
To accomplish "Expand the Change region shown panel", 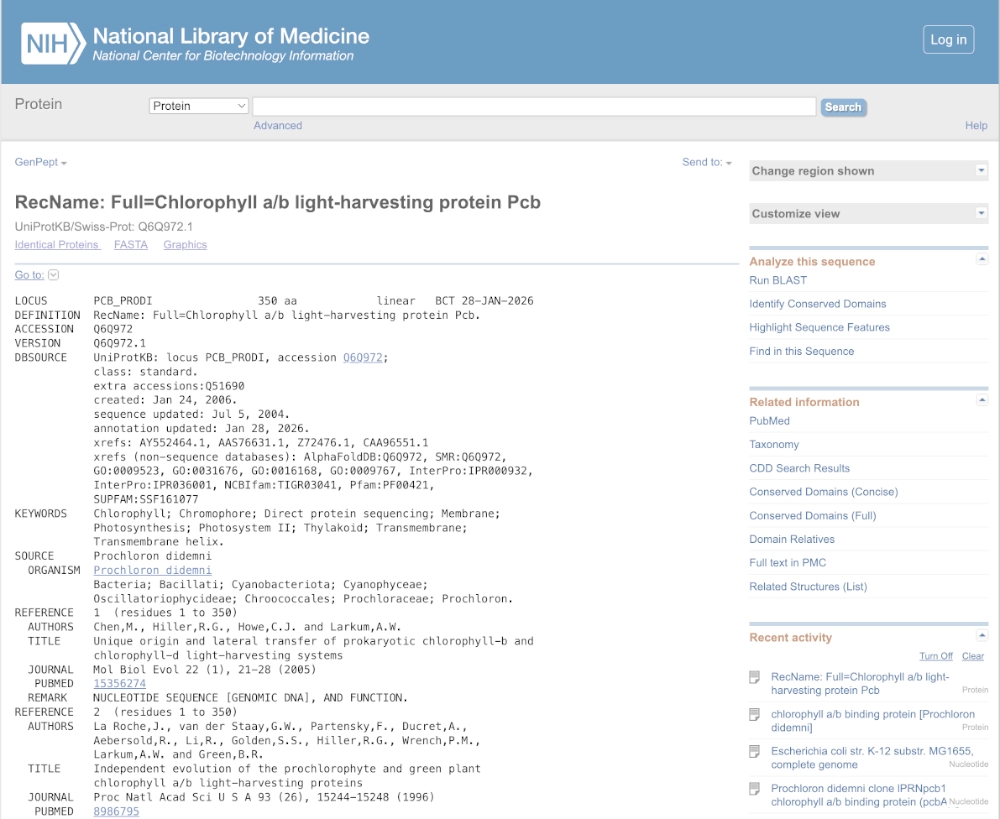I will 981,171.
